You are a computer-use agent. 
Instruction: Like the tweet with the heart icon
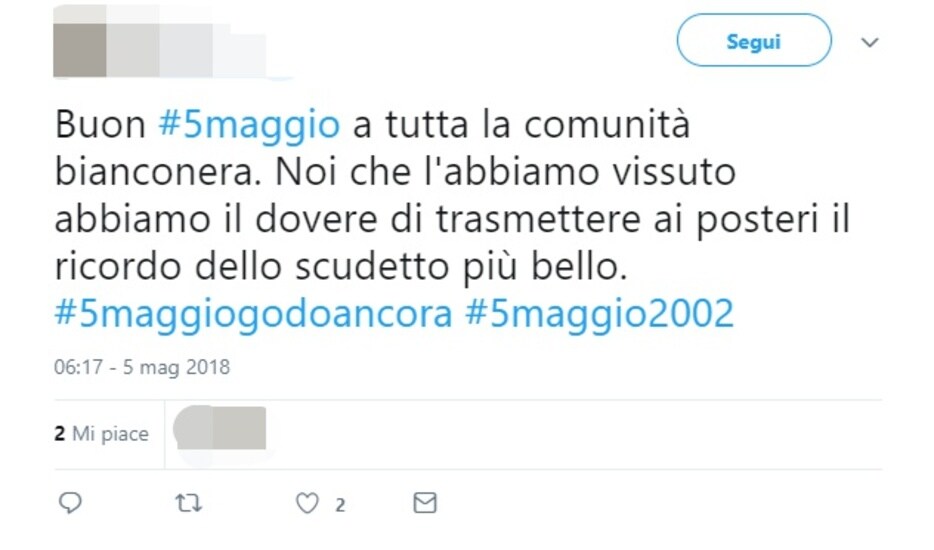[x=307, y=504]
